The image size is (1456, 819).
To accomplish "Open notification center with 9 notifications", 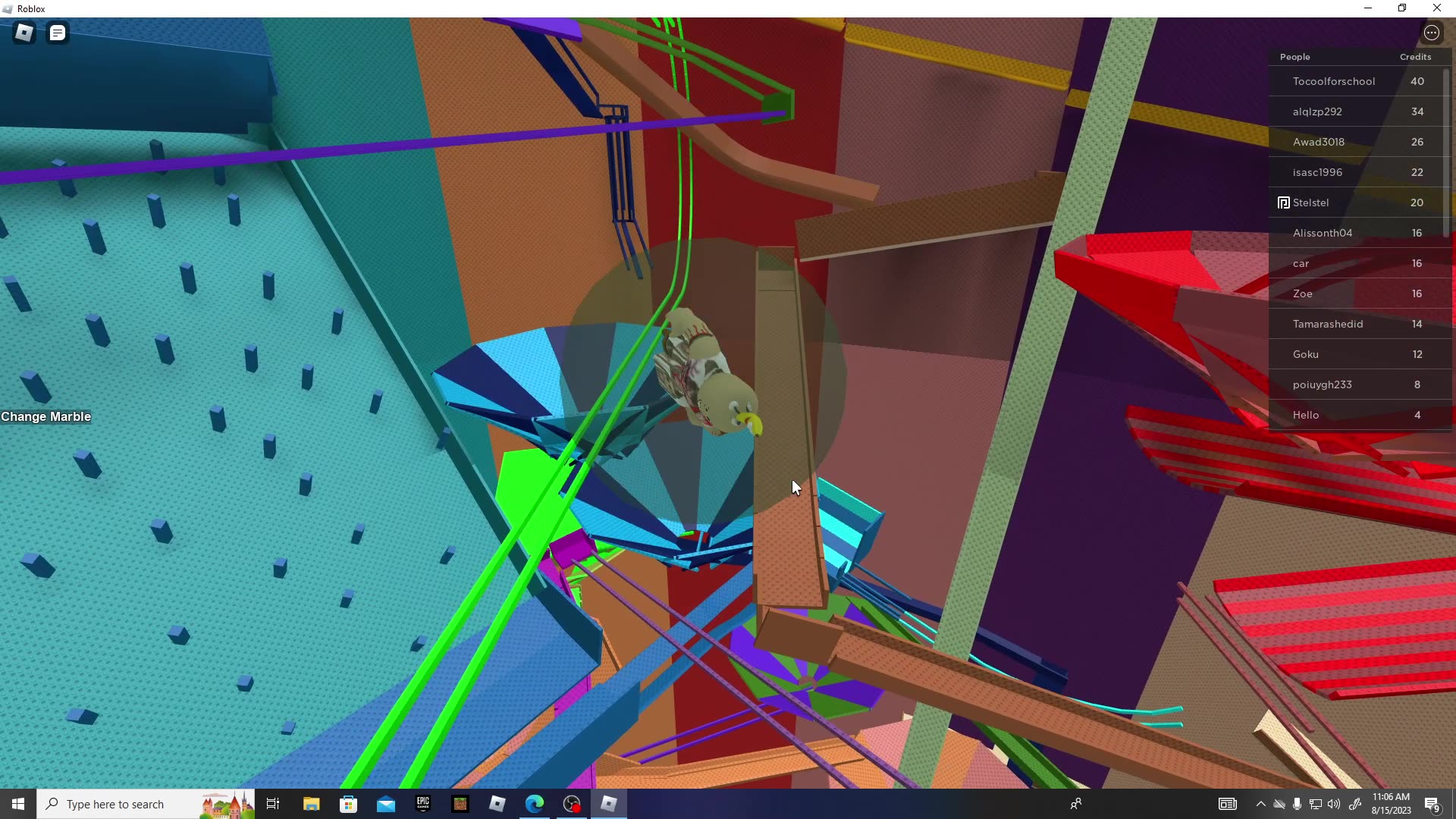I will tap(1432, 804).
